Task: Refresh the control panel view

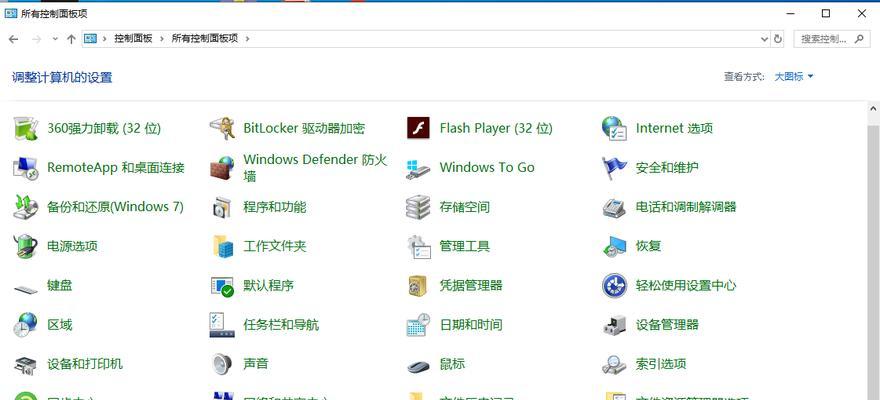Action: [778, 39]
